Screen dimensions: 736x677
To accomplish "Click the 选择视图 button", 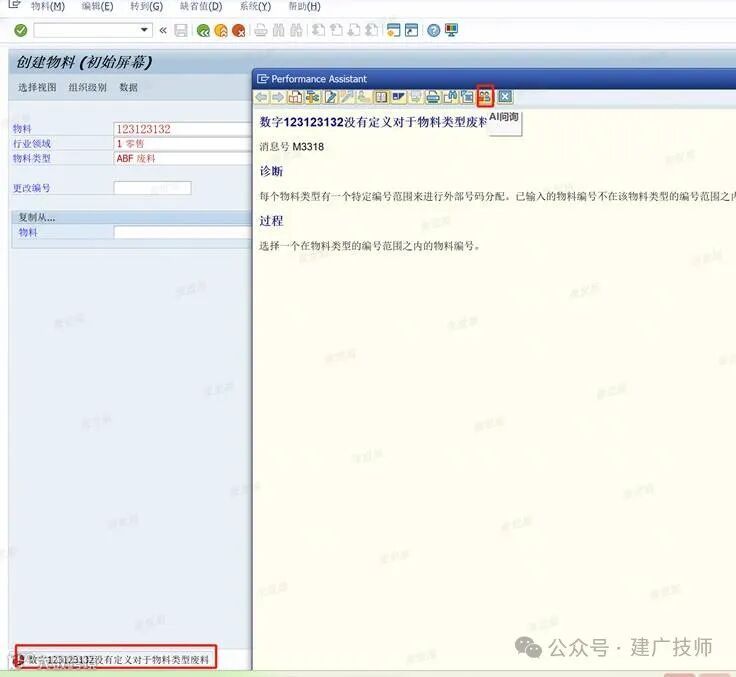I will coord(37,87).
